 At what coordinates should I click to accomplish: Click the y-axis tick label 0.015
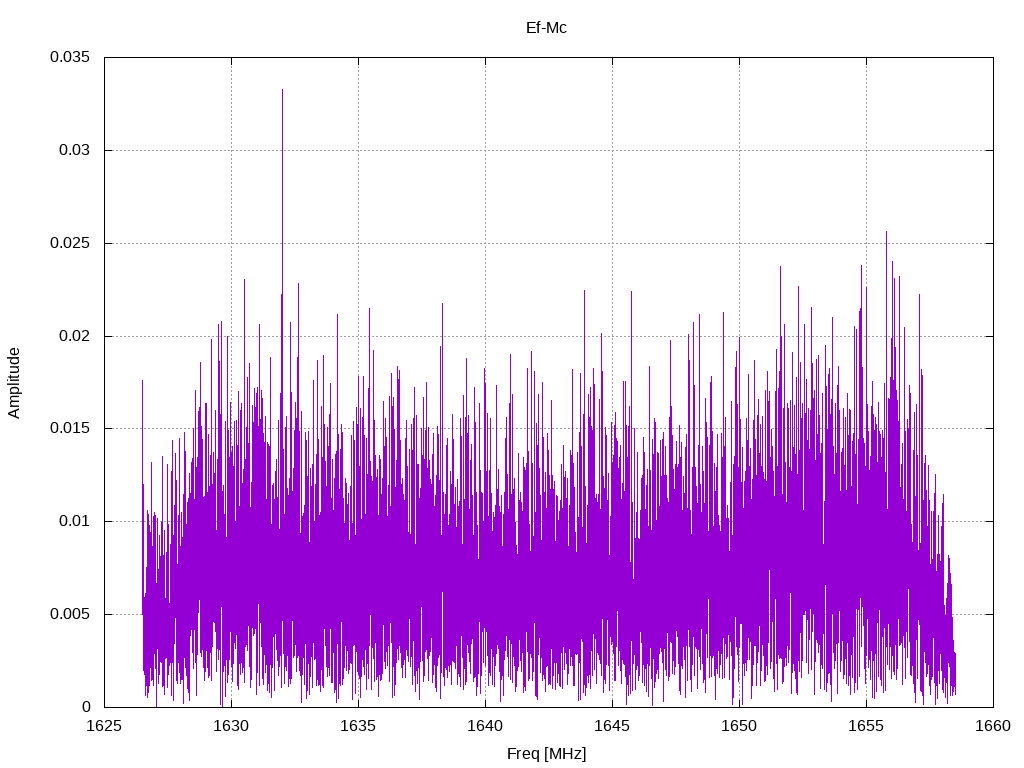coord(70,428)
